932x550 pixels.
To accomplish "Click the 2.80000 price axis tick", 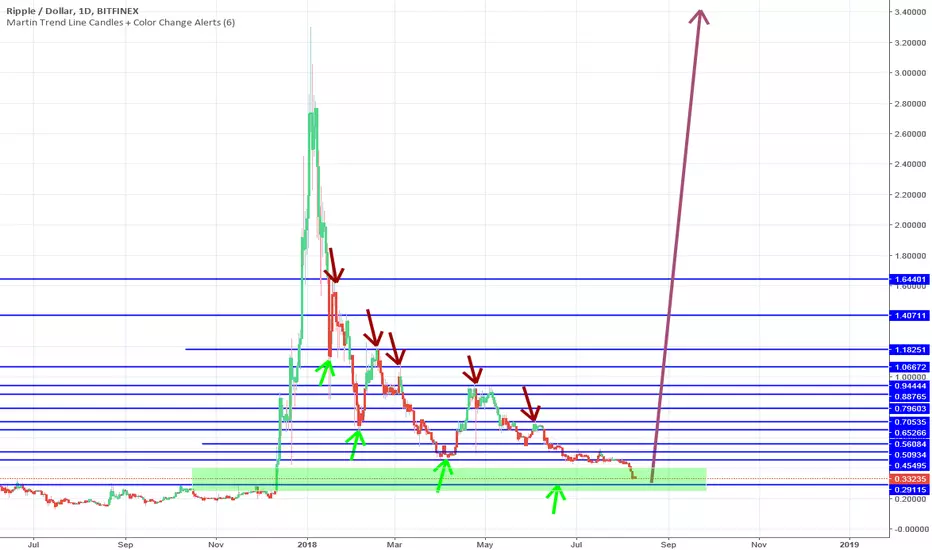I will 910,103.
